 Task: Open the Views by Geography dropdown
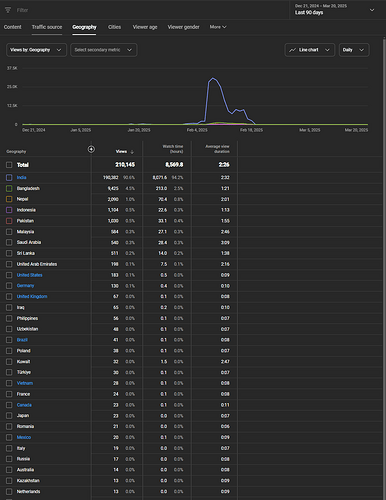[36, 50]
